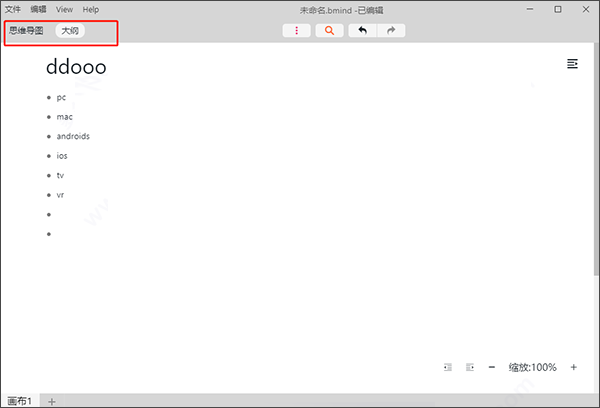
Task: Click the outdent icon near the zoom controls
Action: click(x=448, y=367)
